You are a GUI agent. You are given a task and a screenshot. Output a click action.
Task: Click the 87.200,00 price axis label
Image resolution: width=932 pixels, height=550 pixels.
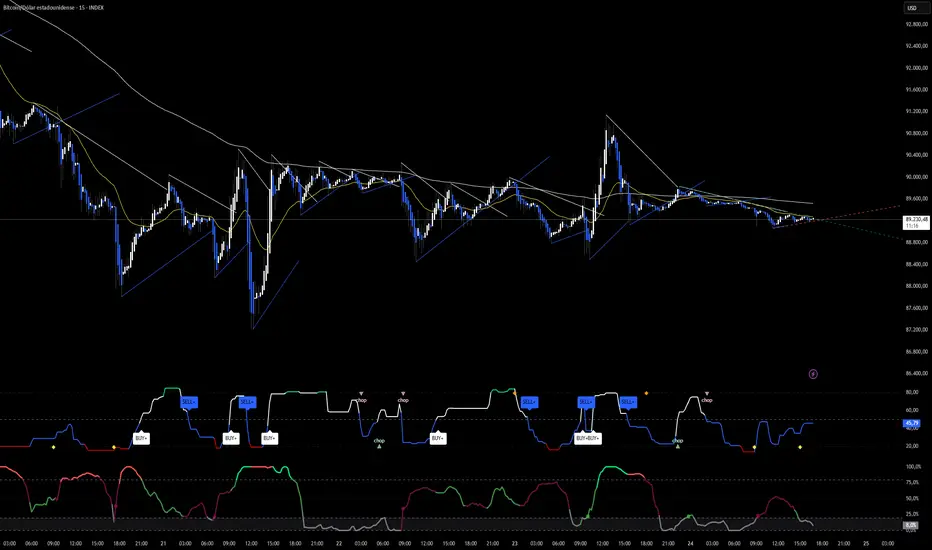(917, 329)
